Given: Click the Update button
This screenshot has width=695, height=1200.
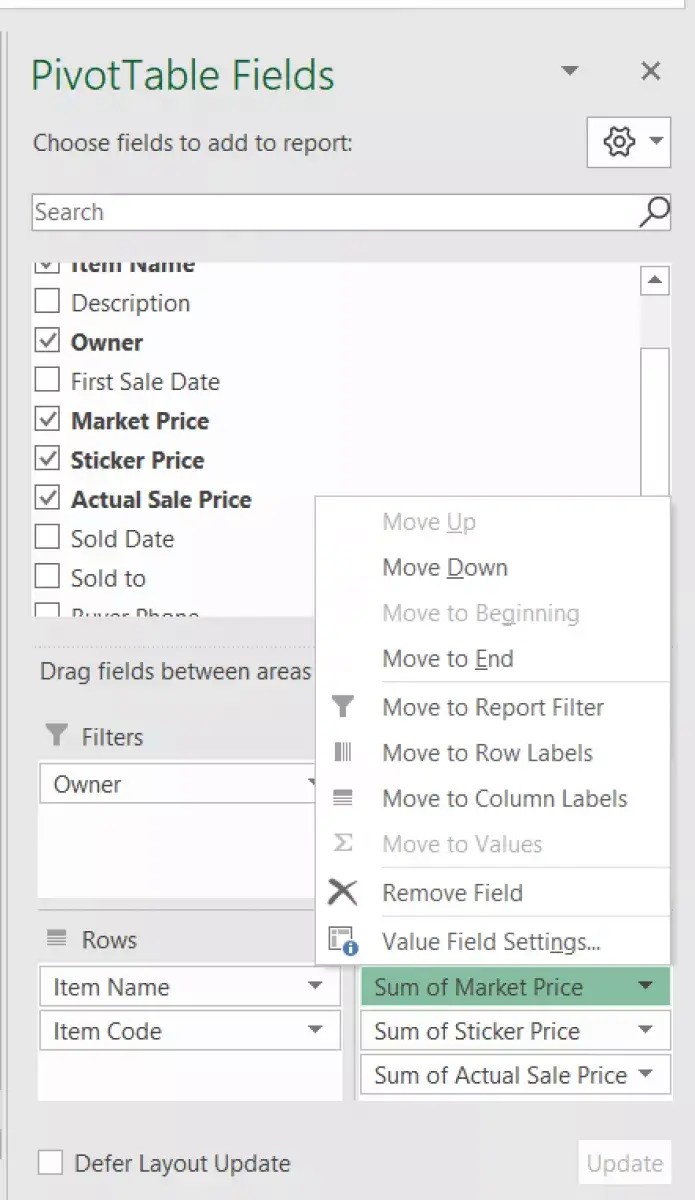Looking at the screenshot, I should [x=624, y=1163].
